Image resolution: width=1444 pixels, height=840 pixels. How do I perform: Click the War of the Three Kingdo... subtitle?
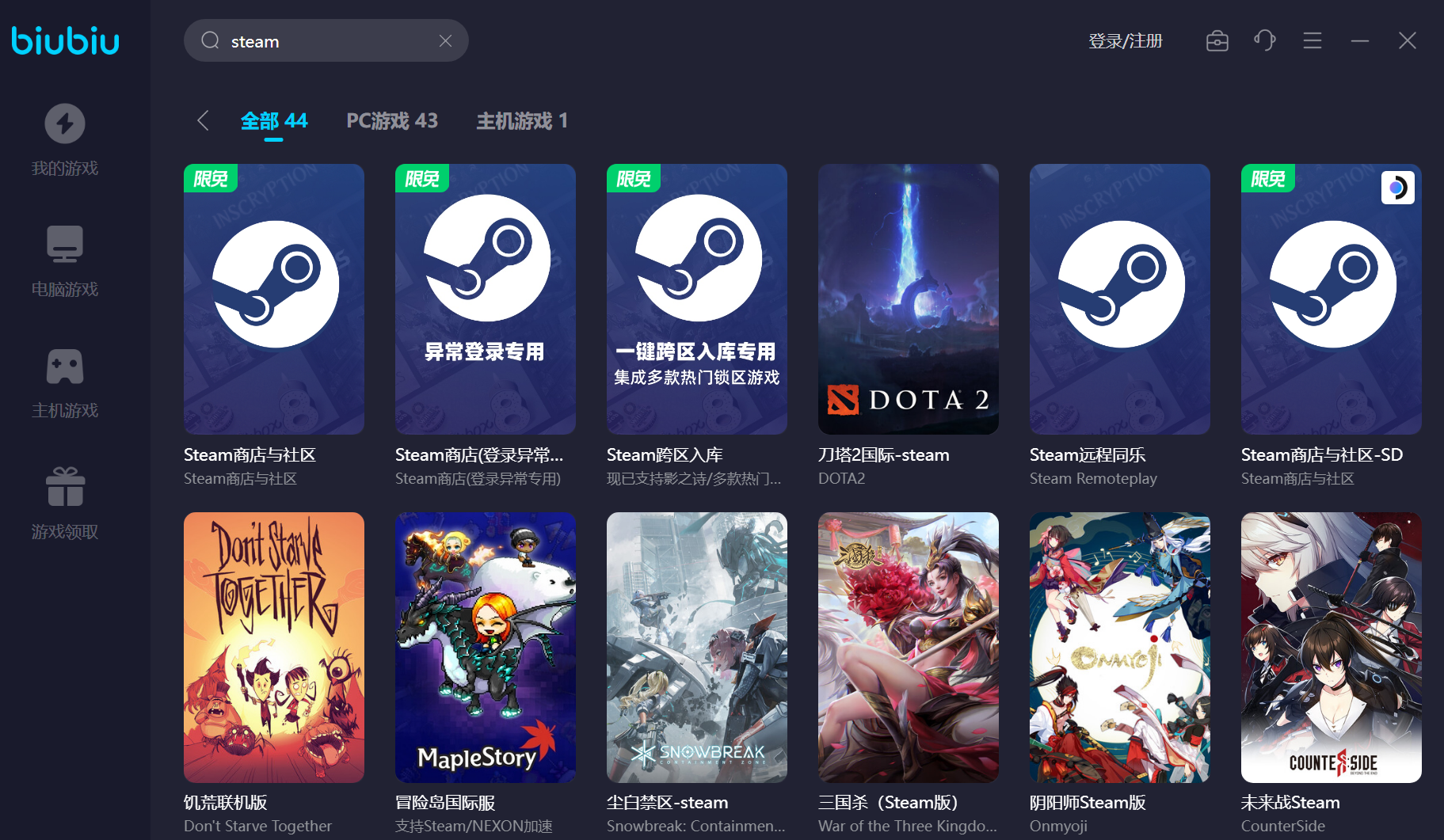pos(908,826)
